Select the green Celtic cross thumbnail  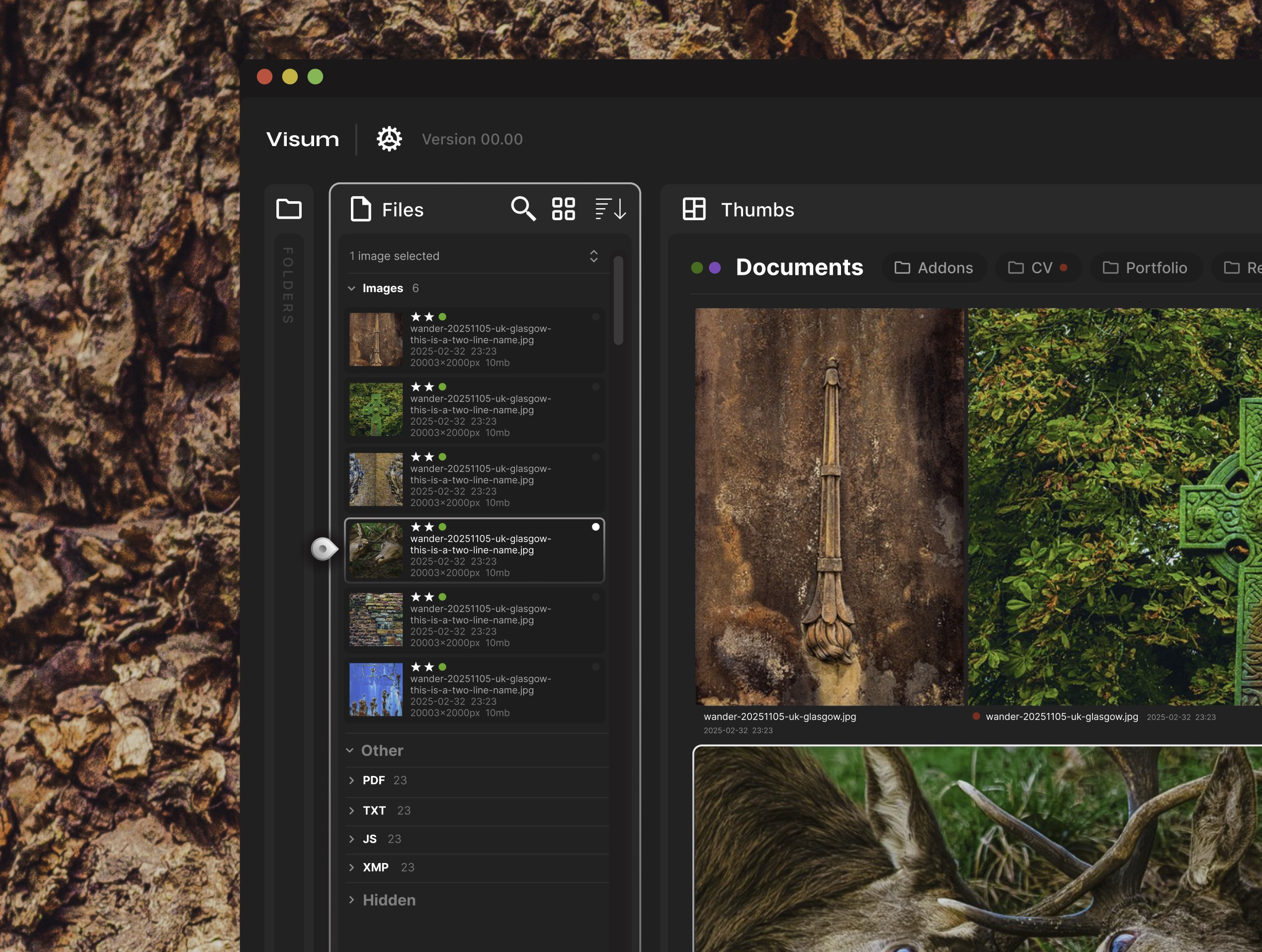1114,506
